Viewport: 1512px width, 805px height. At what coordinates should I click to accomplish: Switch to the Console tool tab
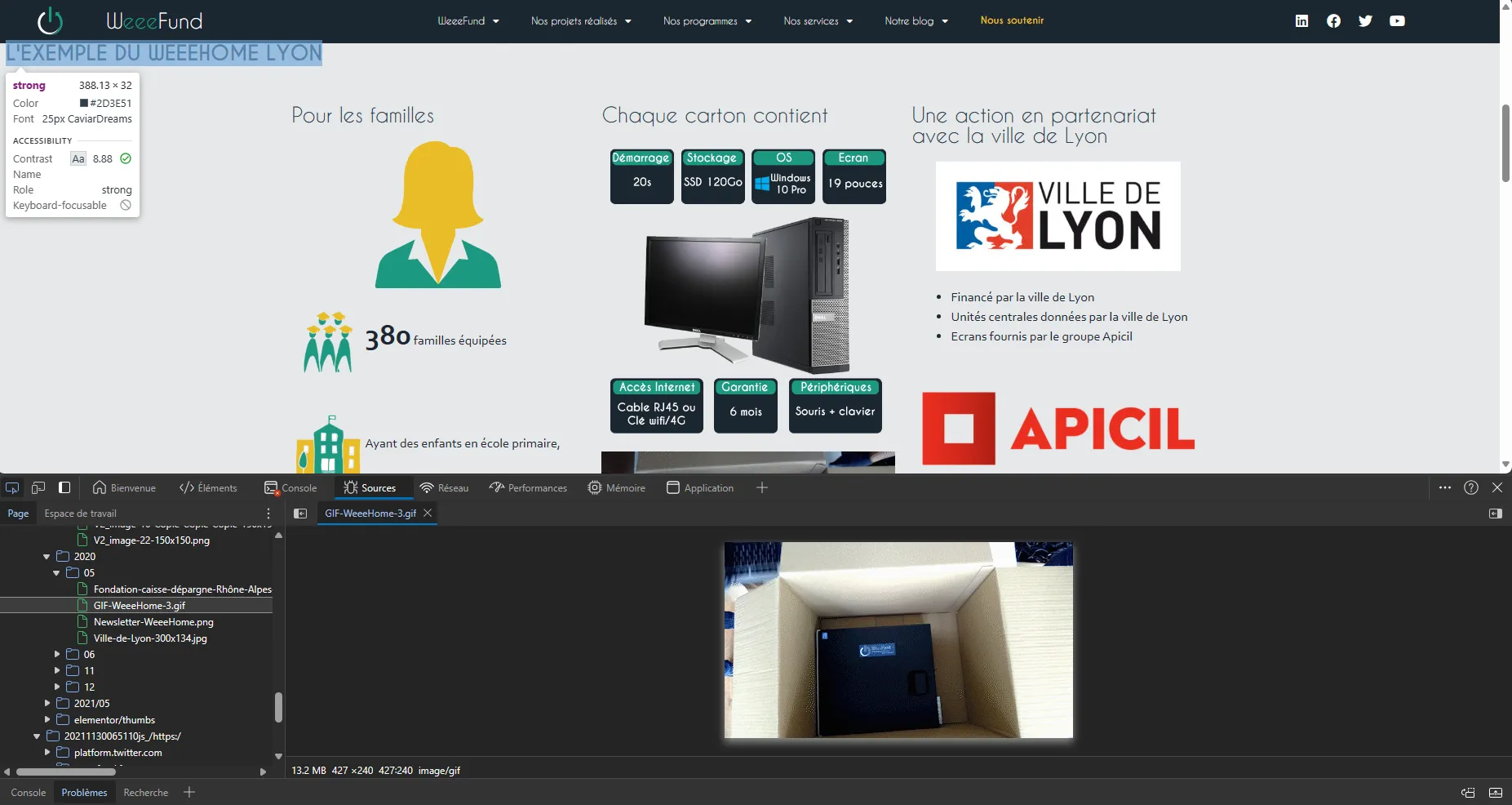pyautogui.click(x=290, y=488)
